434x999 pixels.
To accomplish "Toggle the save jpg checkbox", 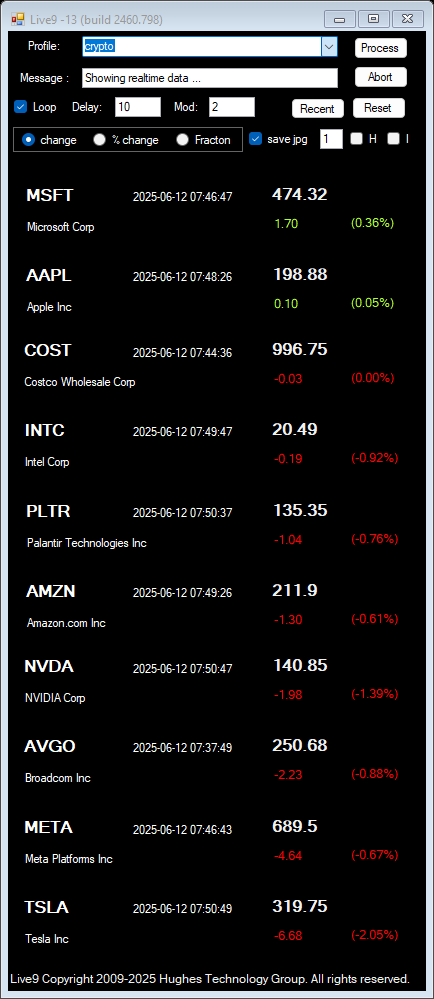I will (x=256, y=139).
